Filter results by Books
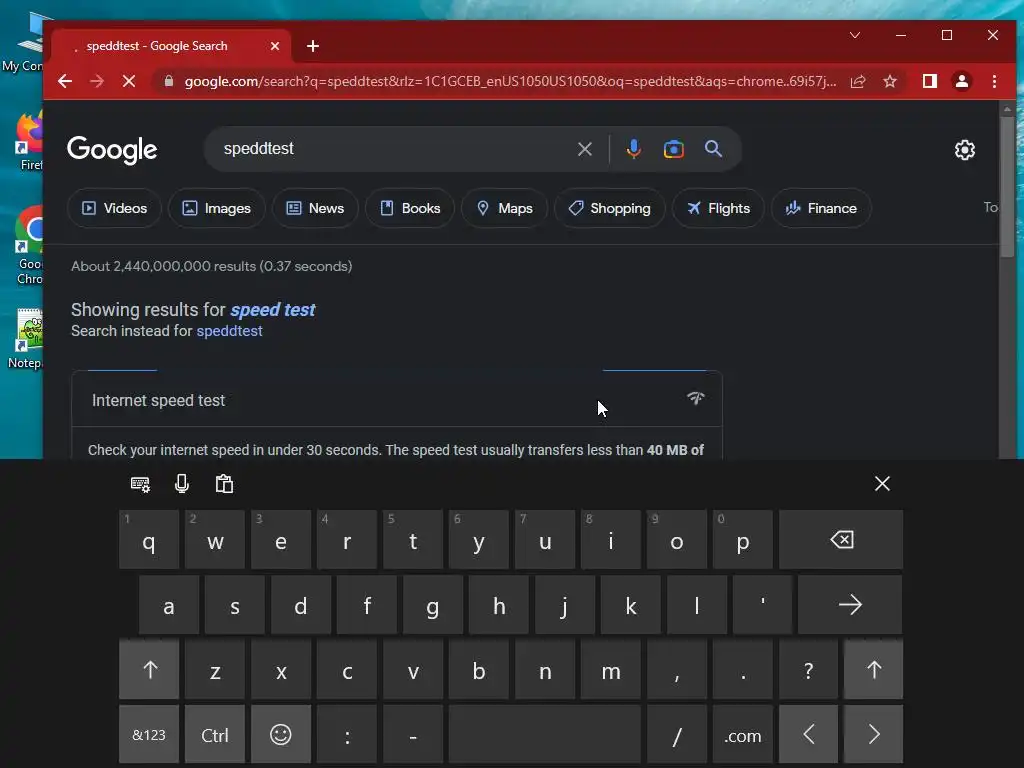This screenshot has height=768, width=1024. [410, 208]
